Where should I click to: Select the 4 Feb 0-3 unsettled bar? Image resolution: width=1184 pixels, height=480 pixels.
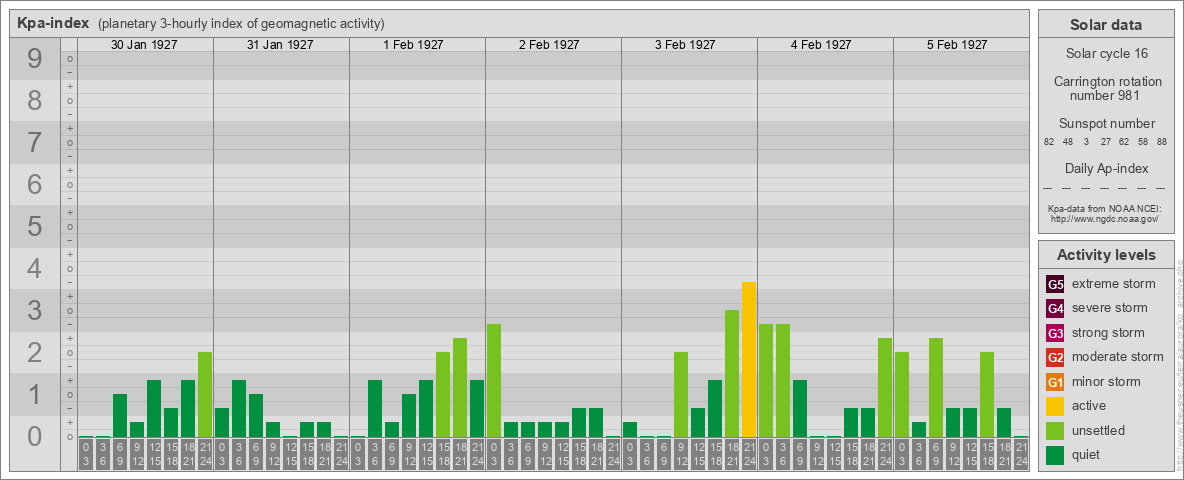click(x=766, y=381)
